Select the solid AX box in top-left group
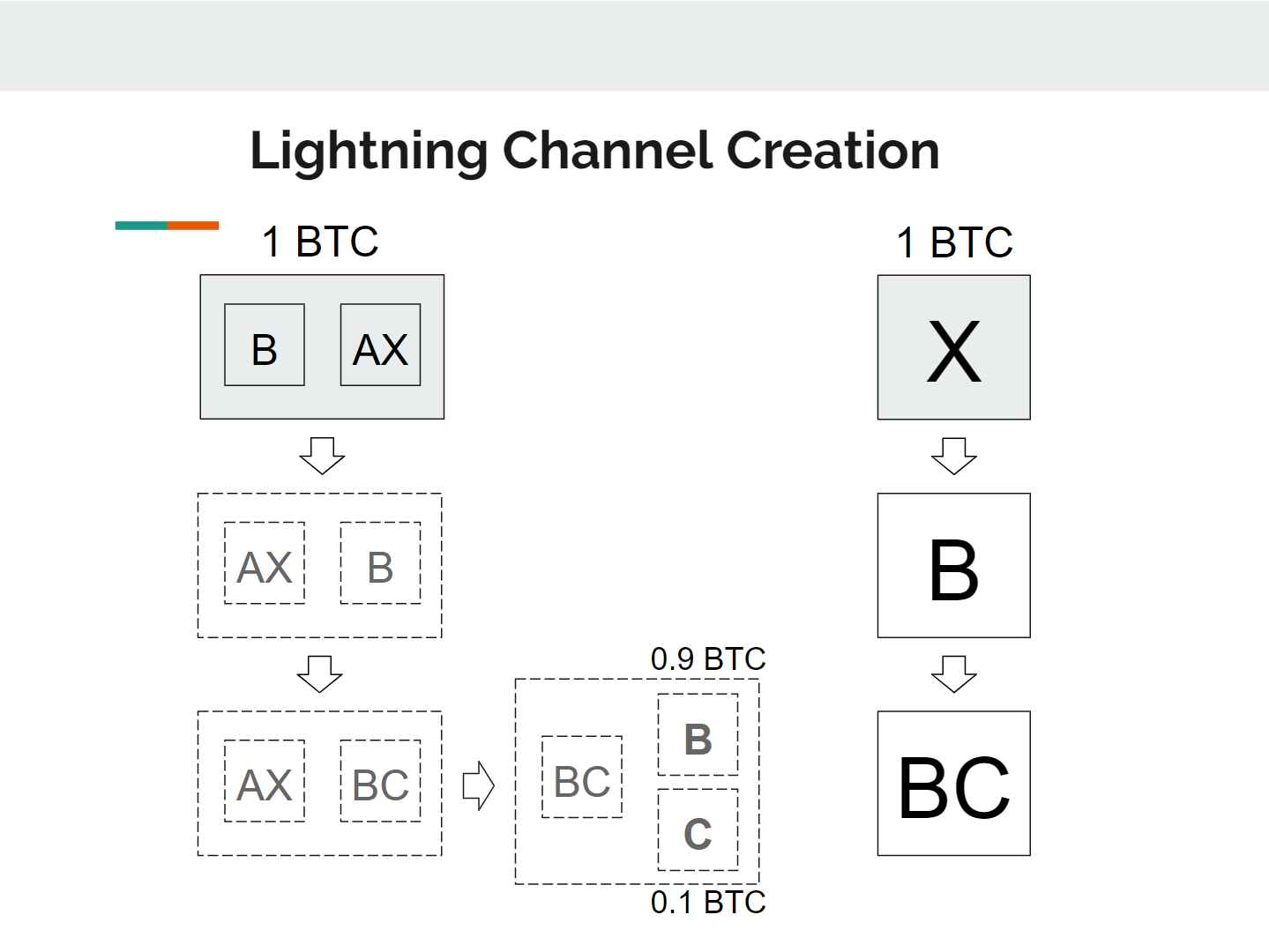Image resolution: width=1269 pixels, height=952 pixels. pyautogui.click(x=380, y=345)
